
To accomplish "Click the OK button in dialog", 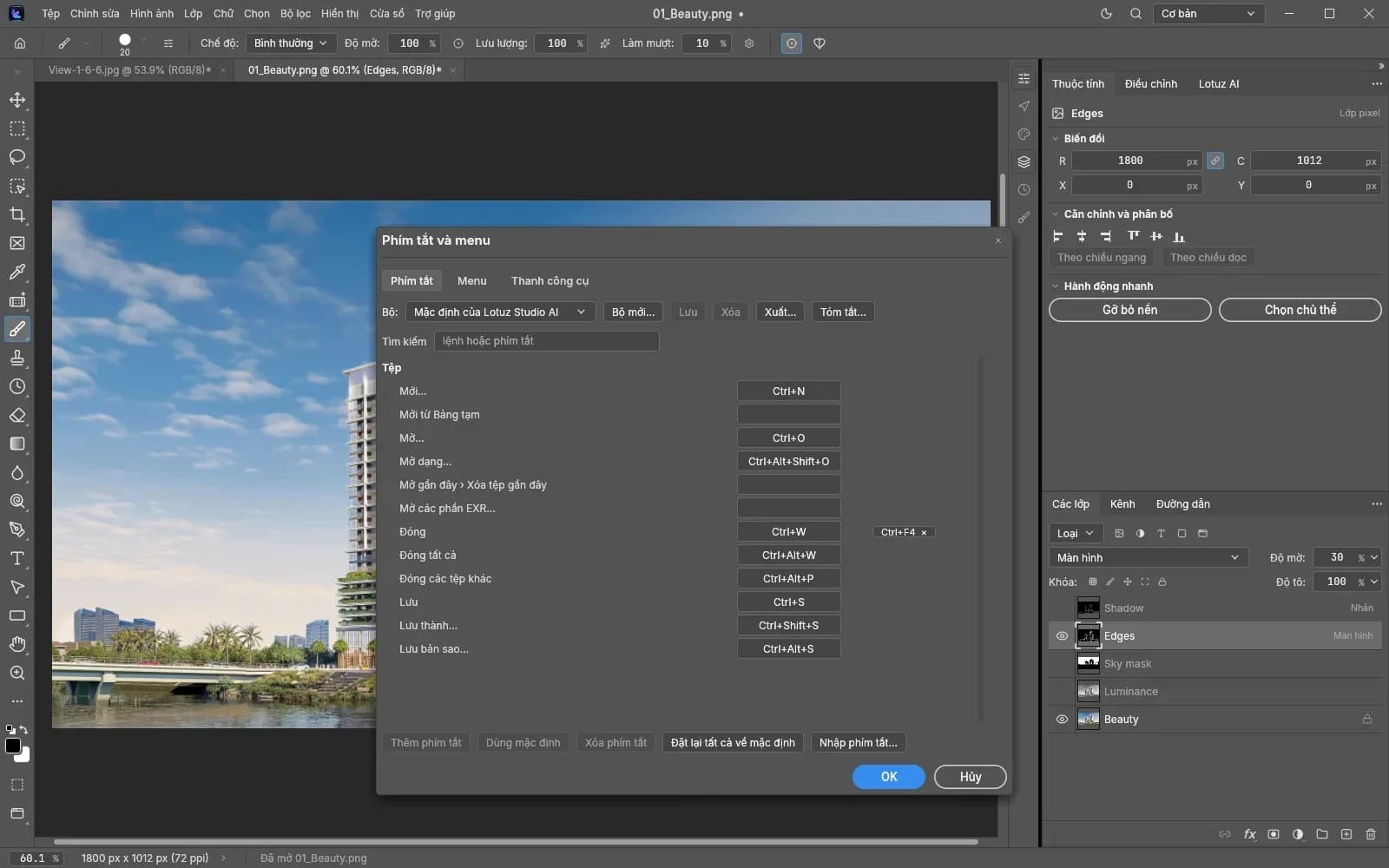I will click(889, 777).
